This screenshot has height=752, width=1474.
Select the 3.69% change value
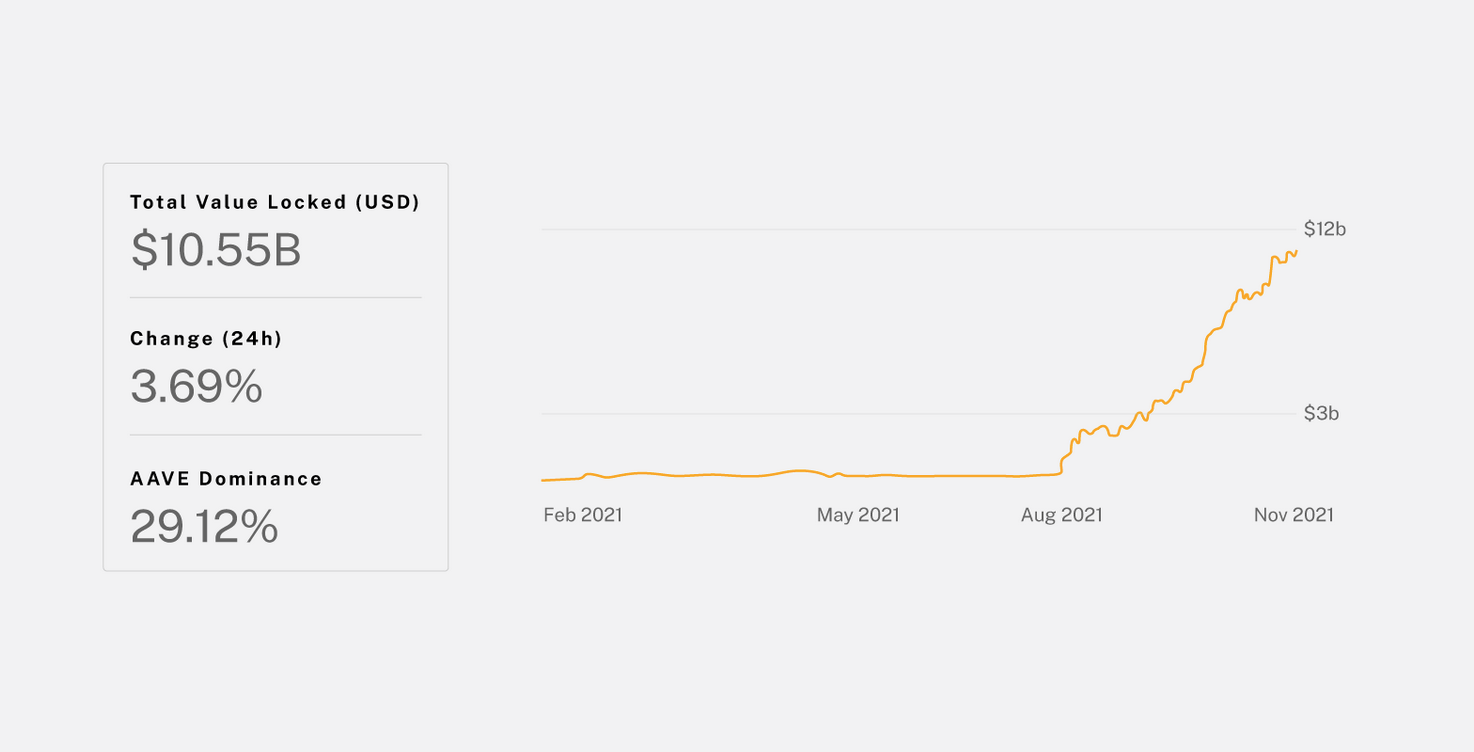196,386
